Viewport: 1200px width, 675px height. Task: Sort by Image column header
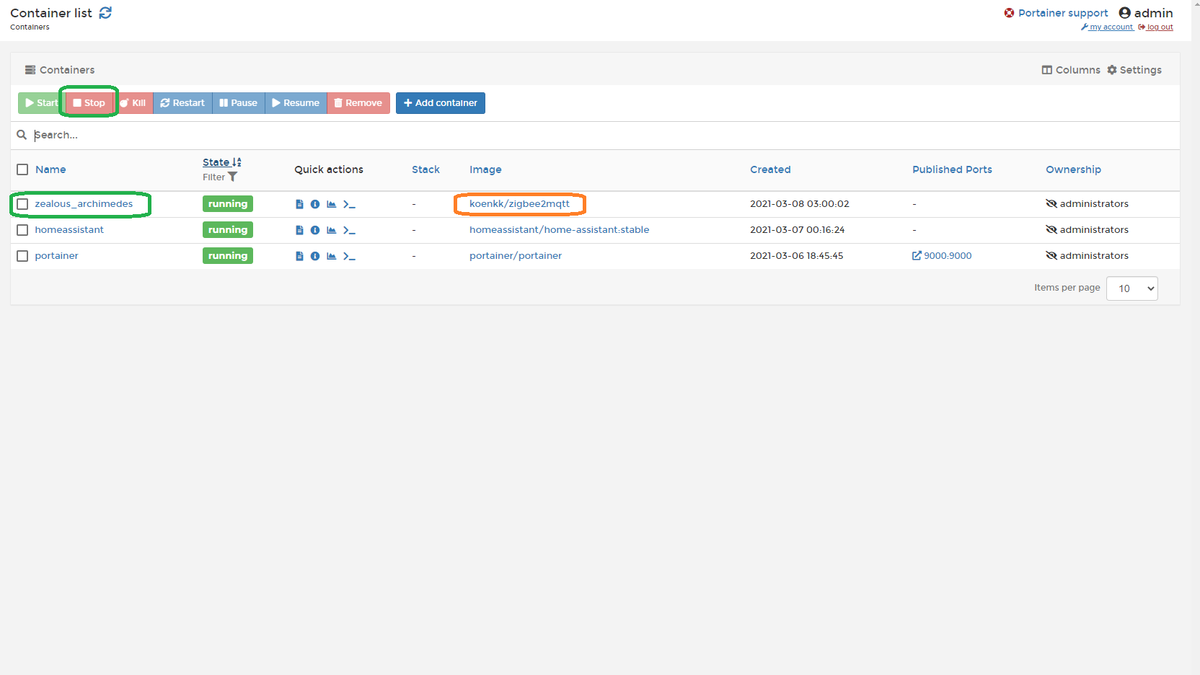(x=486, y=170)
